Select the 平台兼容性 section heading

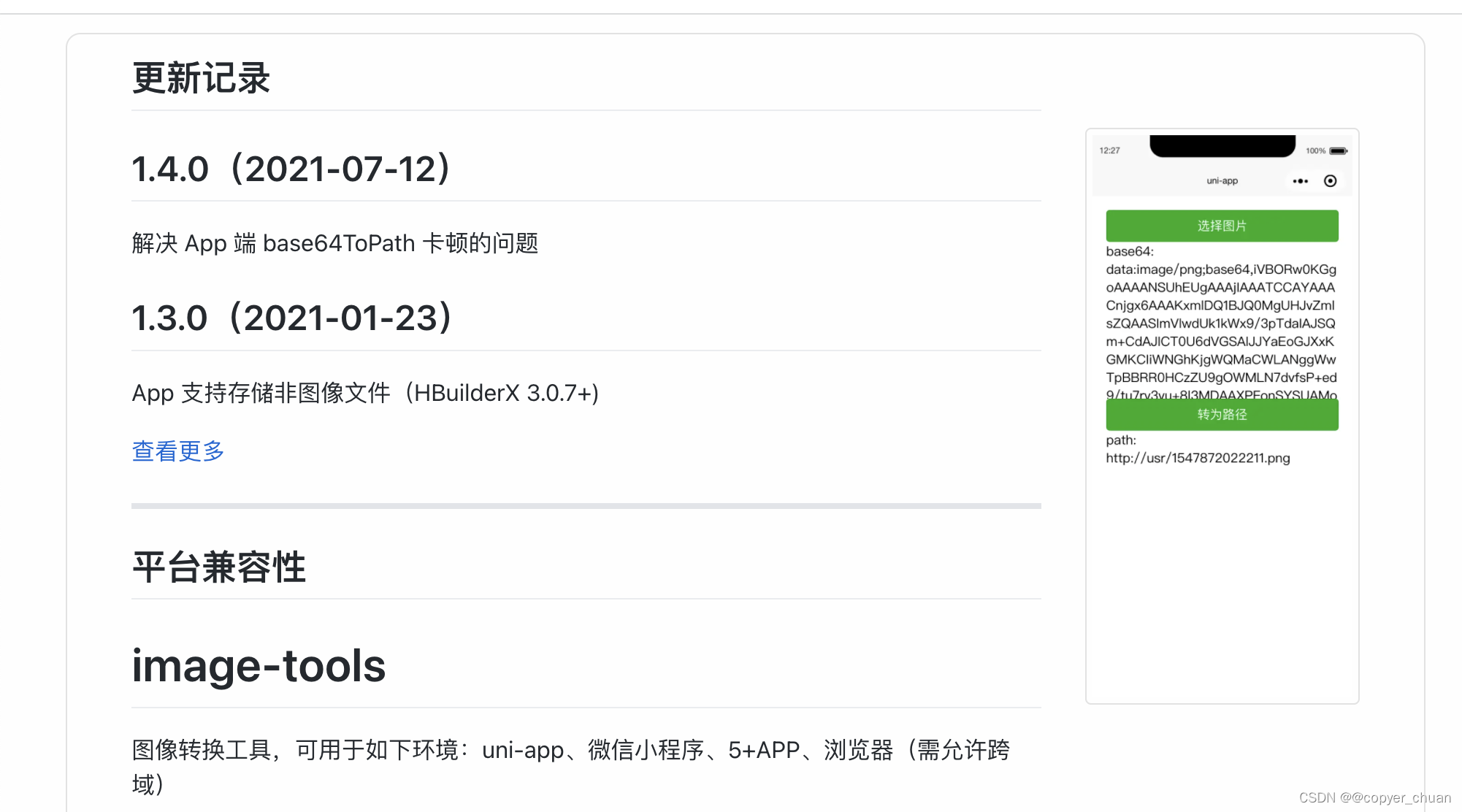[219, 567]
